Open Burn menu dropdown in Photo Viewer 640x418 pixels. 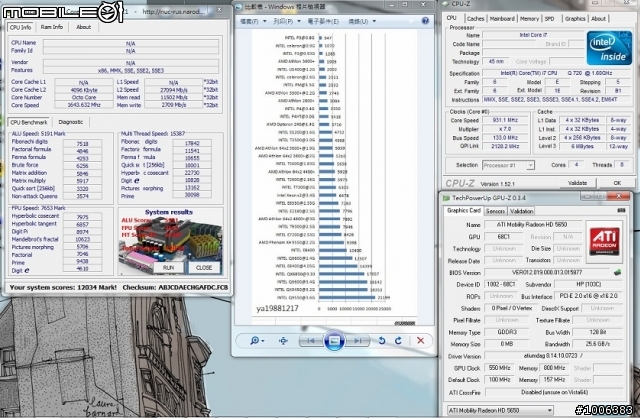coord(362,21)
